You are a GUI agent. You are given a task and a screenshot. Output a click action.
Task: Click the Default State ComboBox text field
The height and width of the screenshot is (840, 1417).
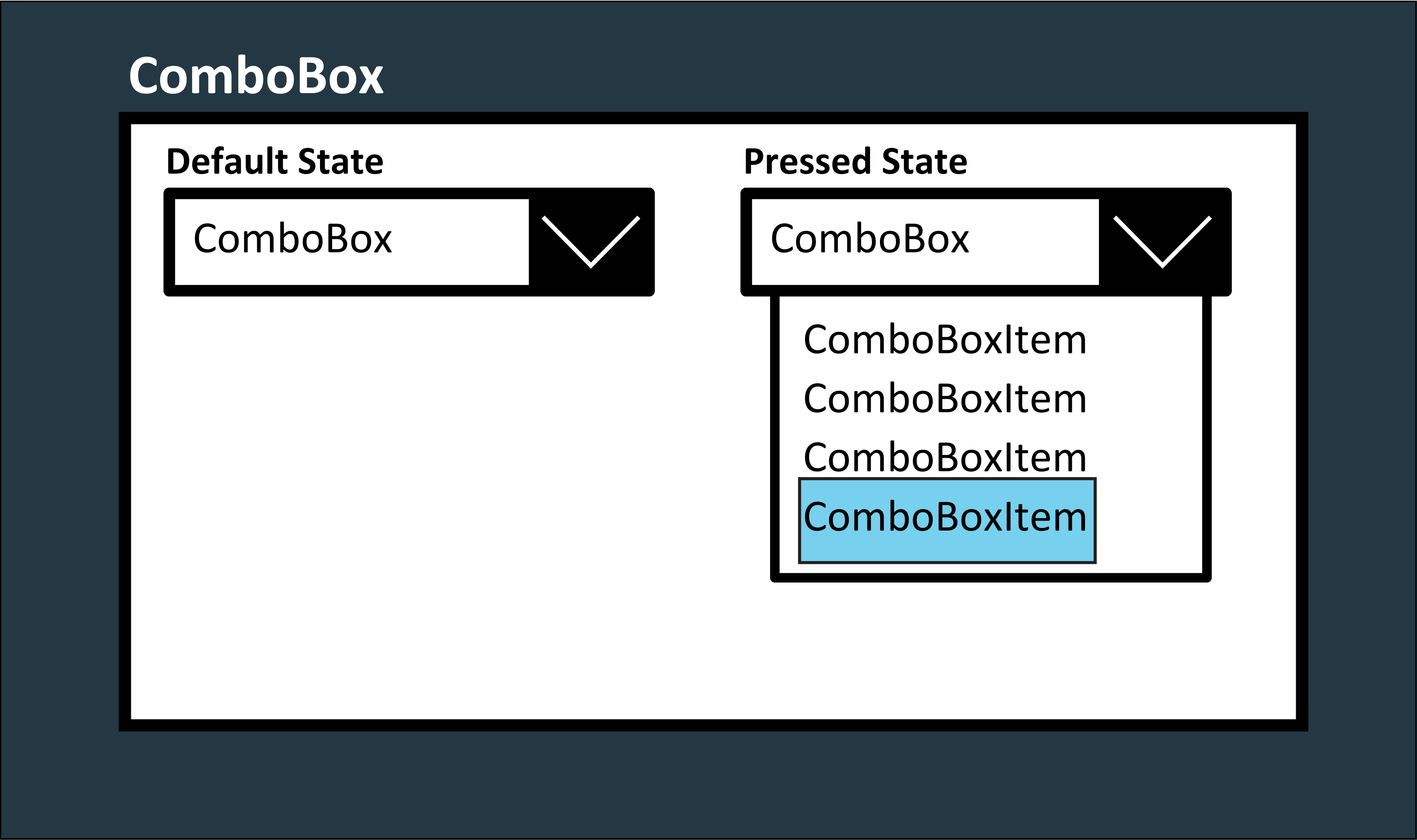coord(351,241)
